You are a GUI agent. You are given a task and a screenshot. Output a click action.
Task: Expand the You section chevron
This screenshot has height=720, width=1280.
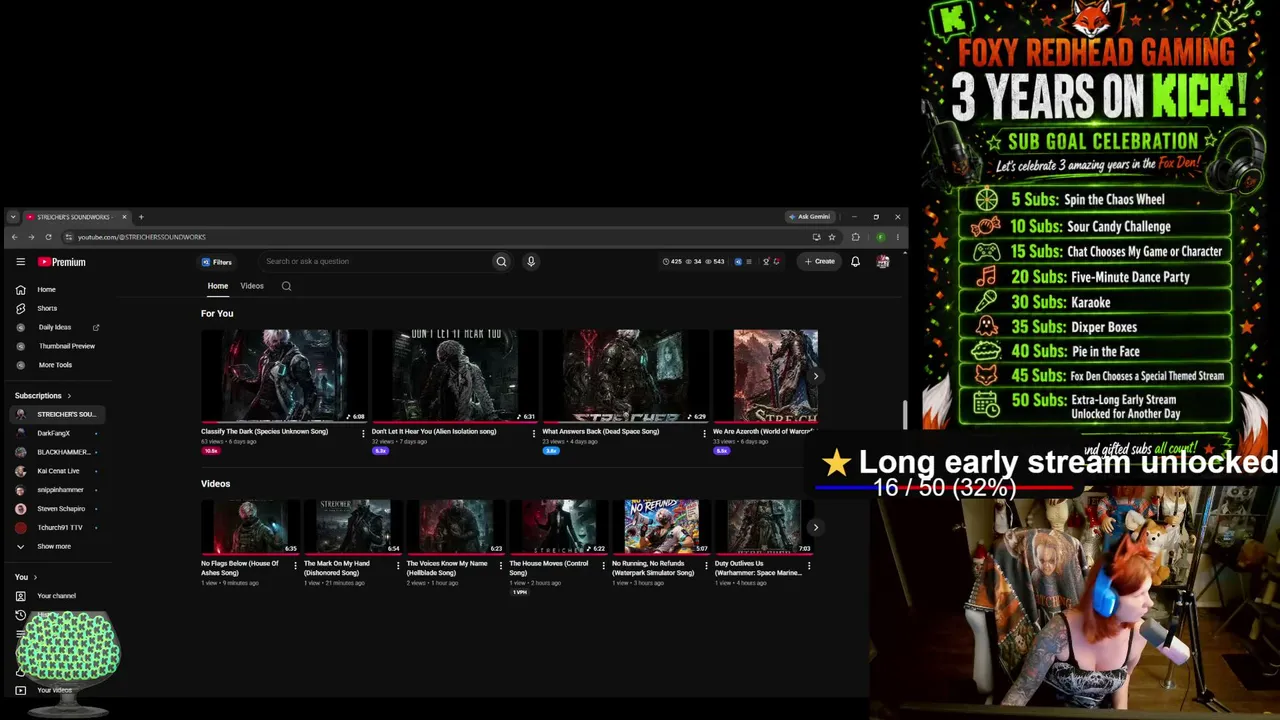(35, 577)
